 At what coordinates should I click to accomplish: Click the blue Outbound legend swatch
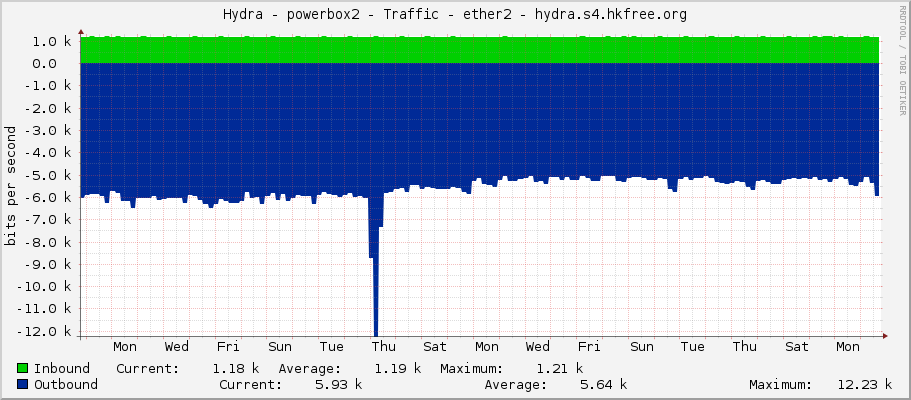23,384
